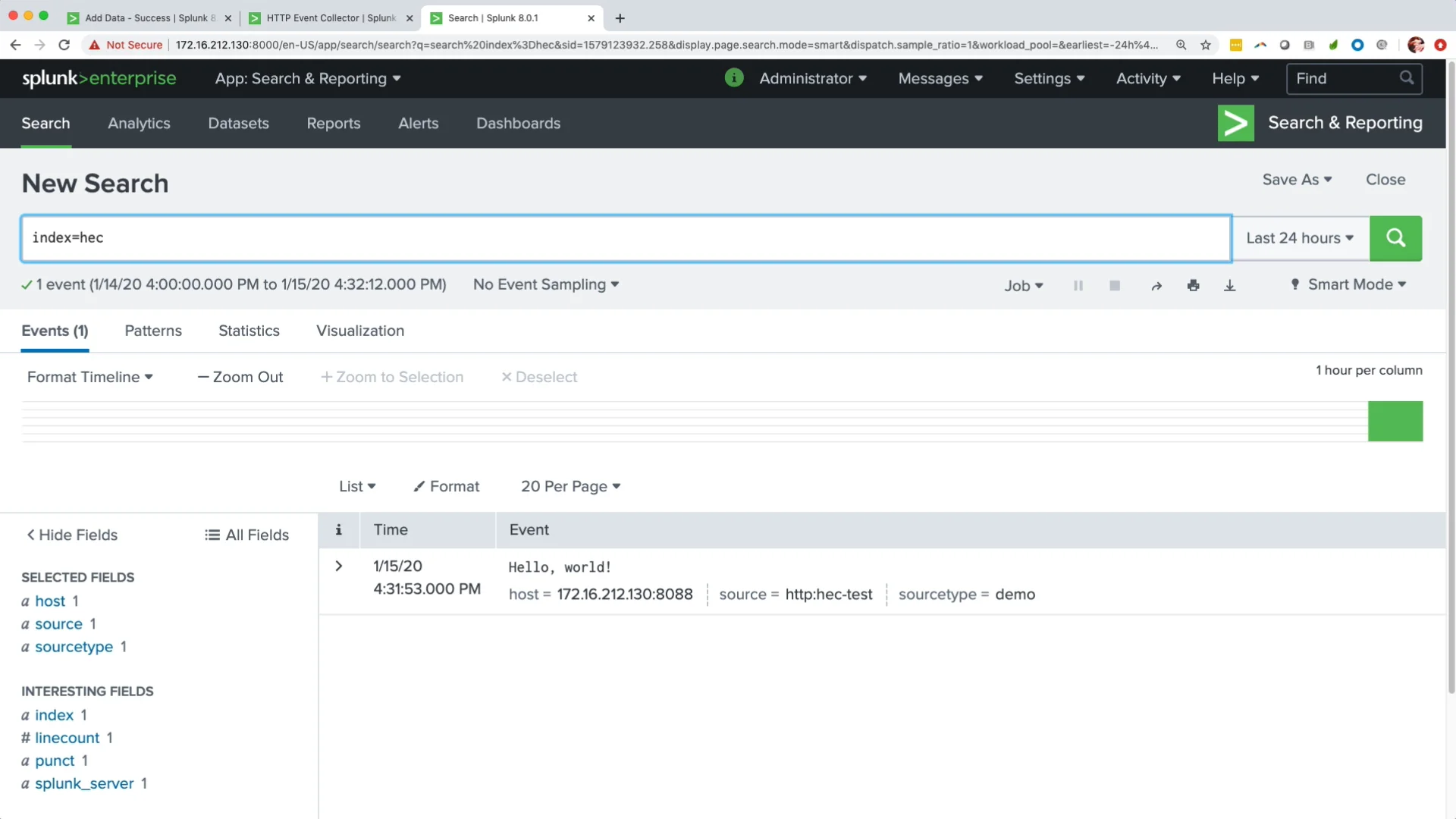Click the sourcetype field link
The width and height of the screenshot is (1456, 819).
(x=74, y=647)
